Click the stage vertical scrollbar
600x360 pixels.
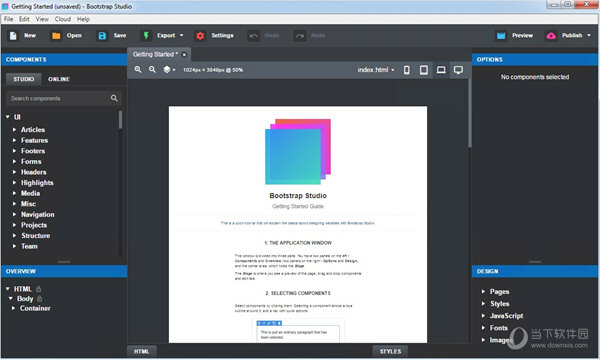tap(469, 113)
